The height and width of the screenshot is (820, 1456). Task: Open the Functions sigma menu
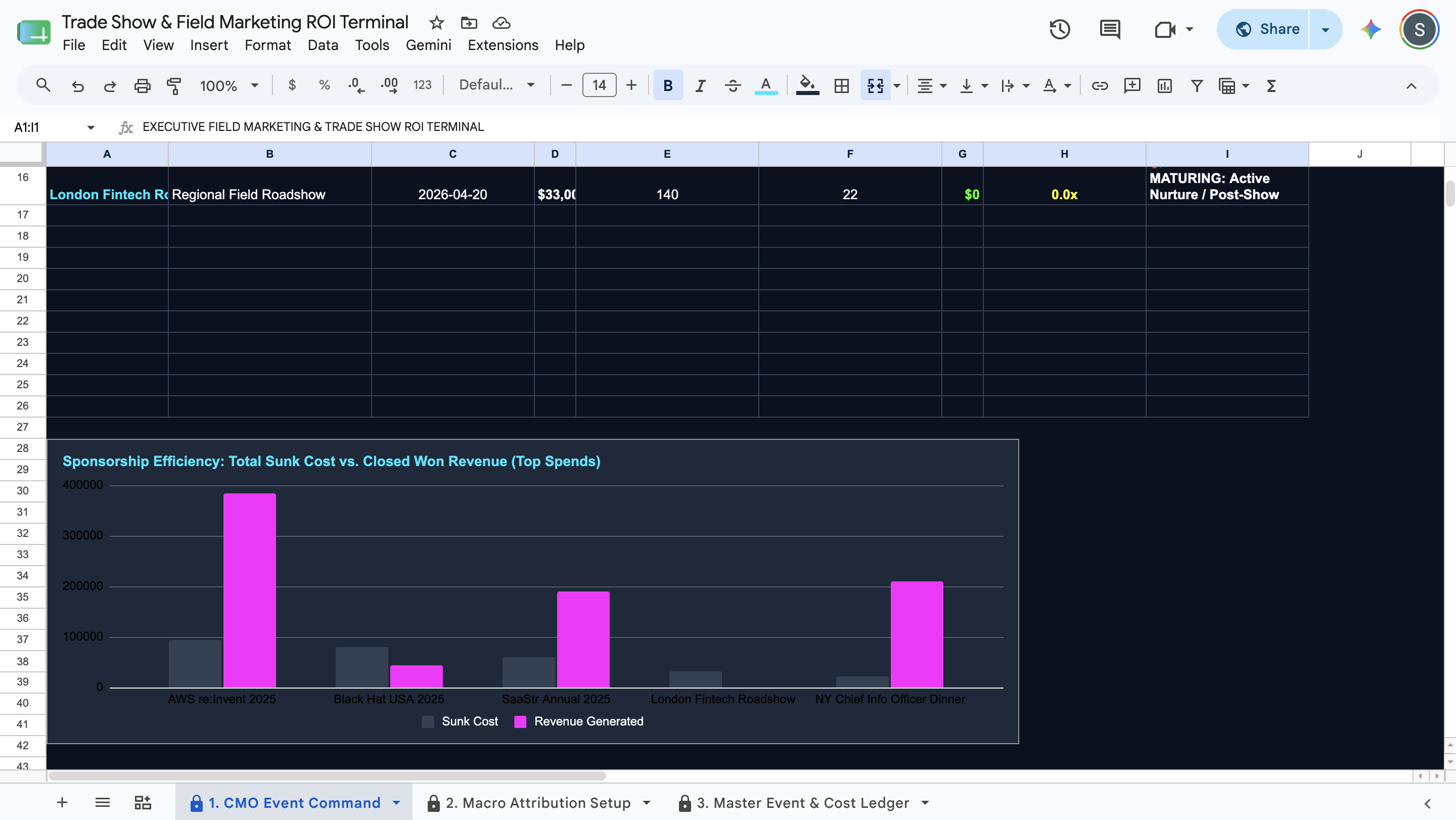point(1271,85)
